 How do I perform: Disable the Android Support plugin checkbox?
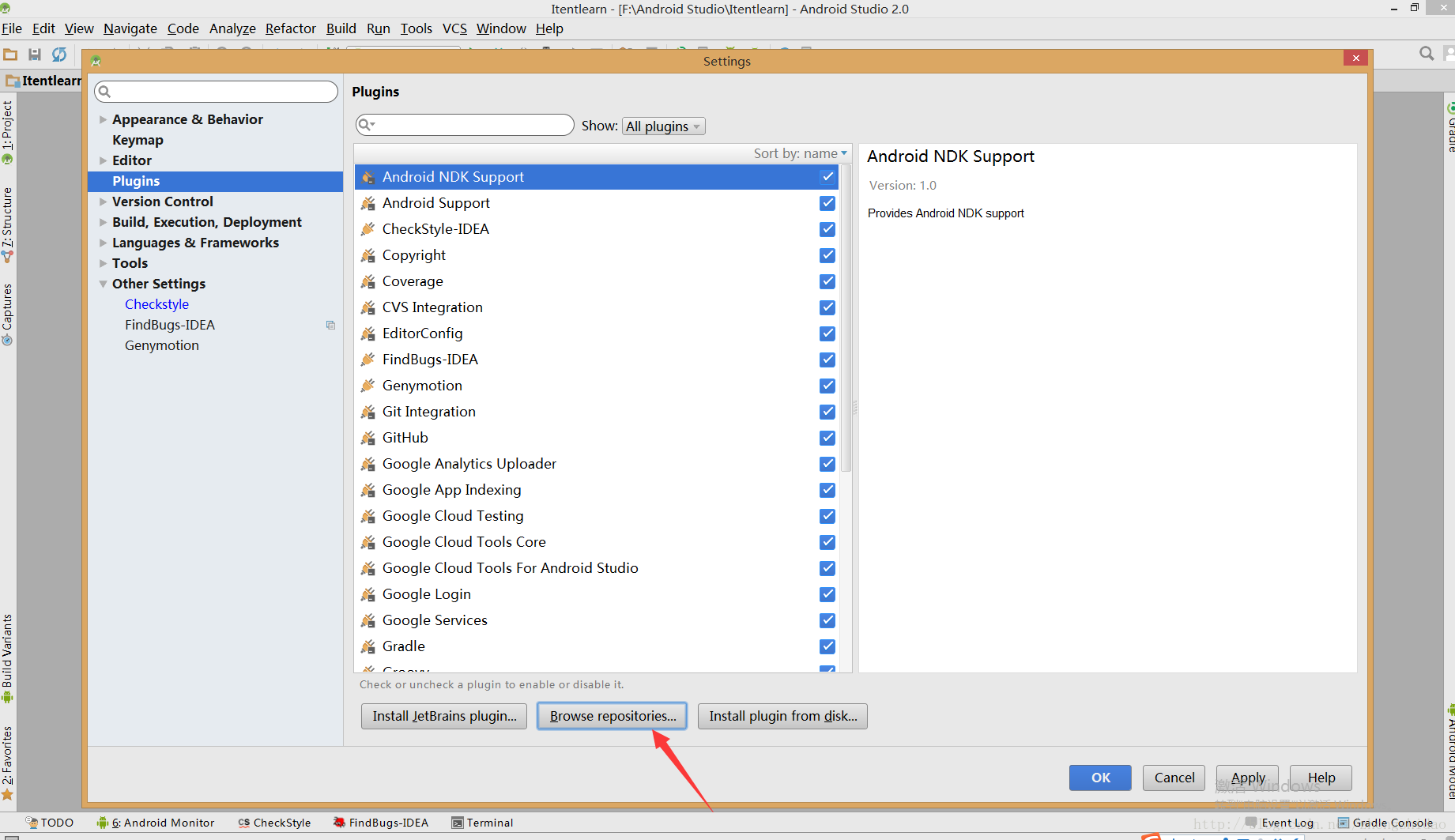(x=827, y=203)
